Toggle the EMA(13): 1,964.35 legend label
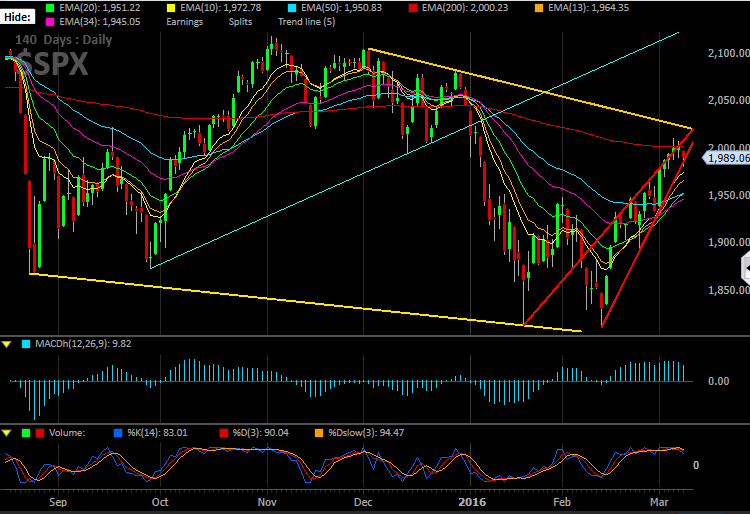 (x=588, y=8)
